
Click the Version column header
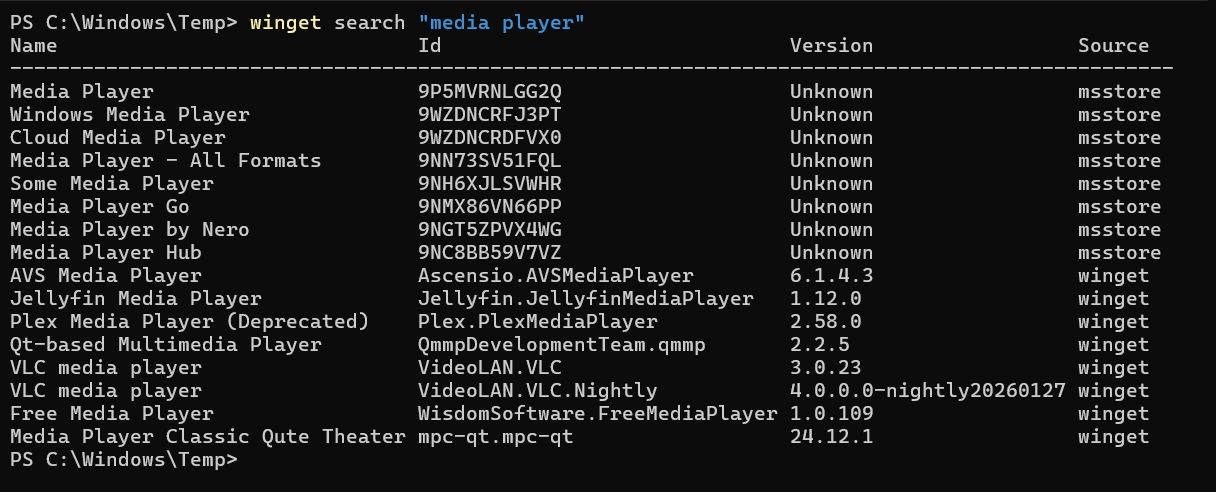pyautogui.click(x=831, y=45)
